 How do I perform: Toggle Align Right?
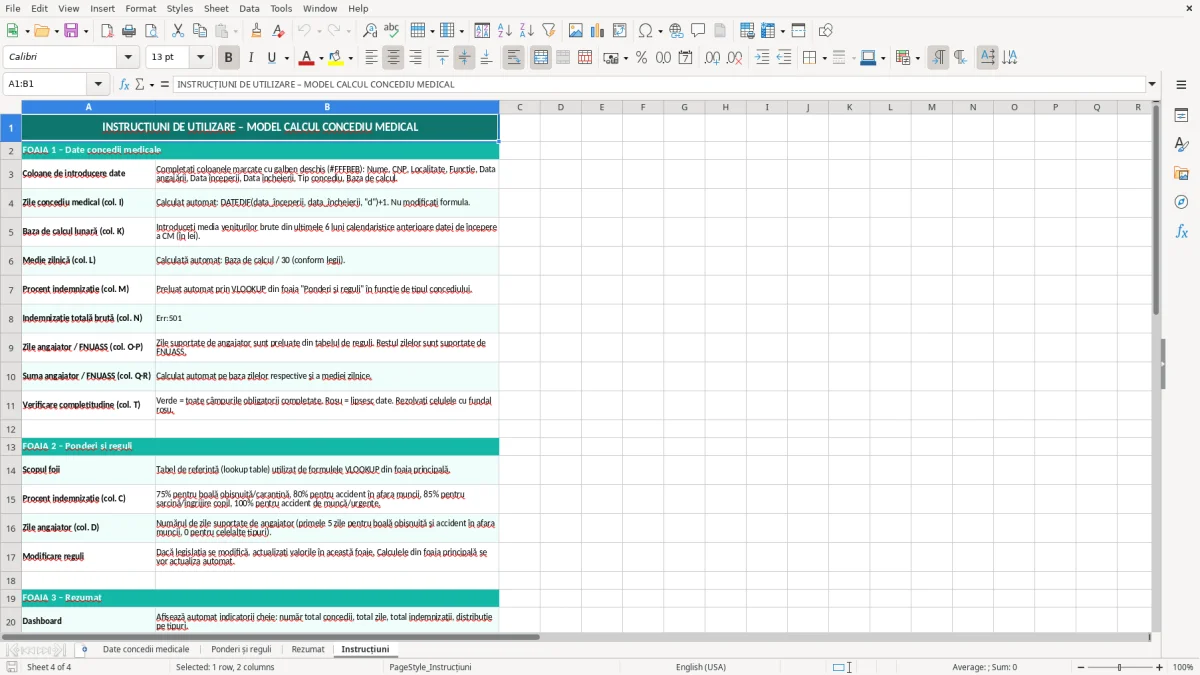tap(415, 58)
